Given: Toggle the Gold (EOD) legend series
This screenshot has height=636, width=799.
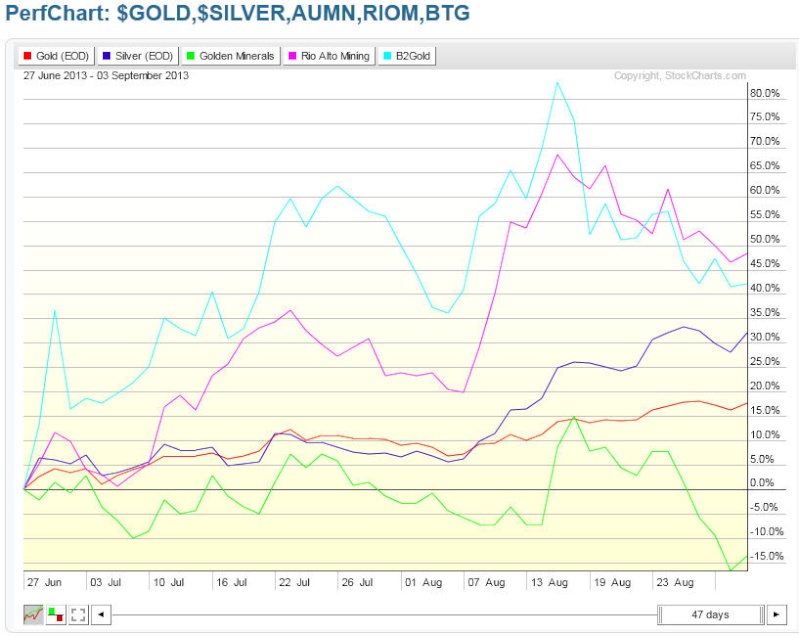Looking at the screenshot, I should [x=56, y=56].
